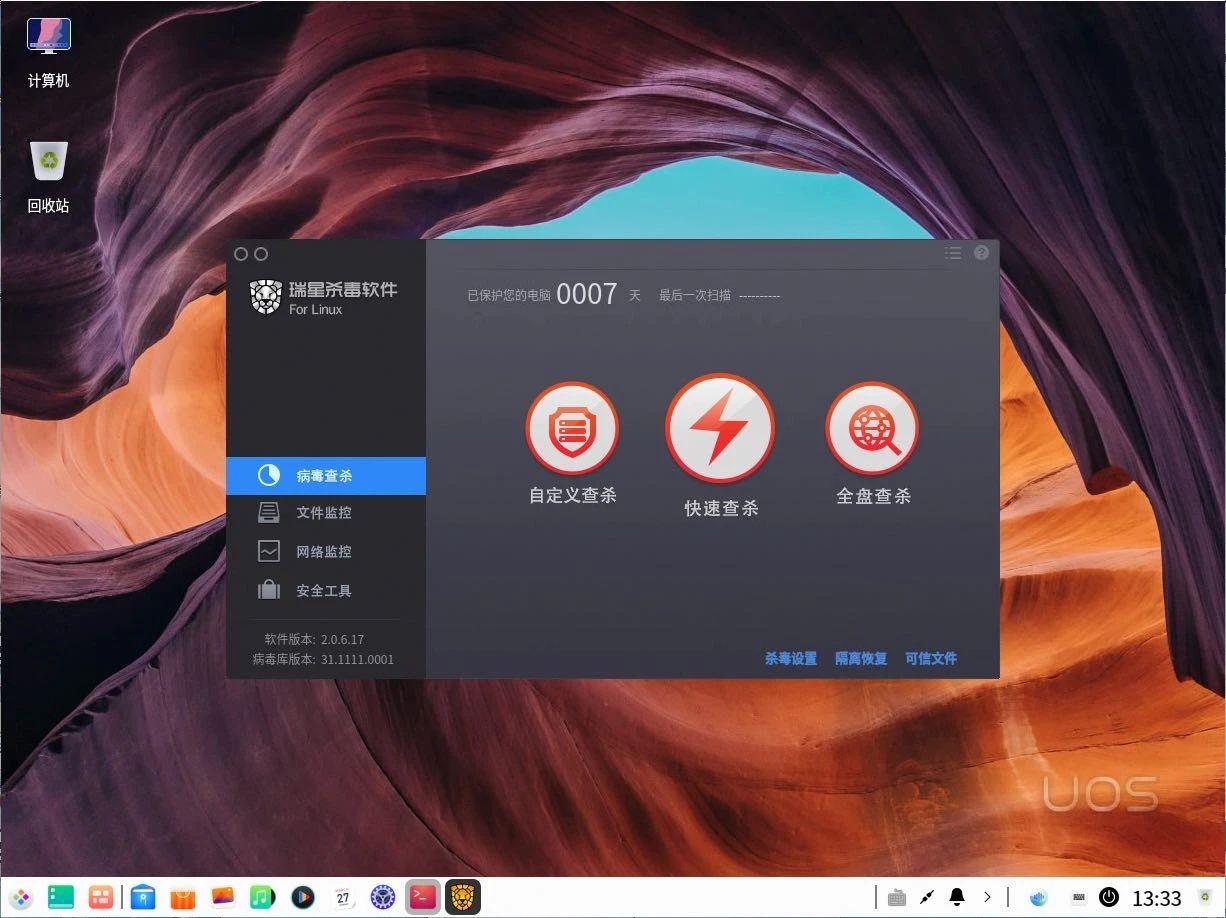Open custom scan (自定义查杀) shield icon
Image resolution: width=1226 pixels, height=918 pixels.
tap(572, 430)
